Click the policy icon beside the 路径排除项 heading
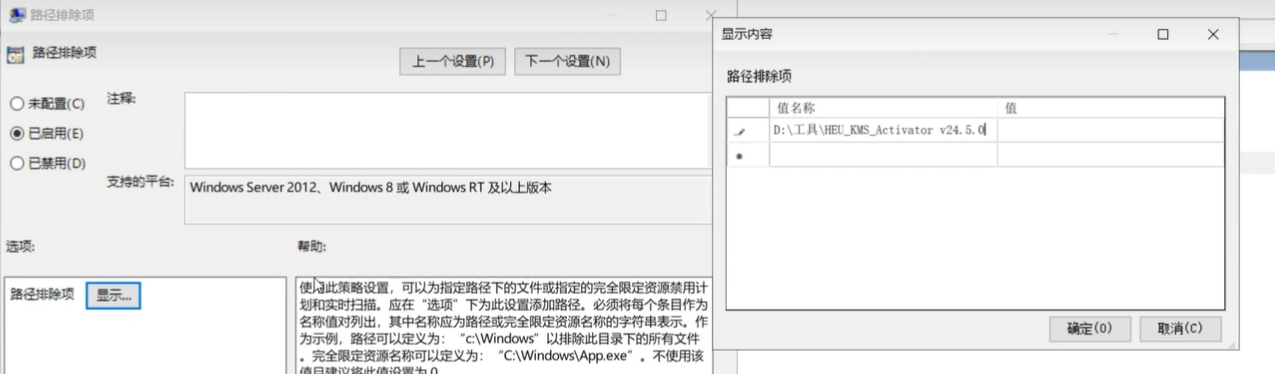Image resolution: width=1275 pixels, height=374 pixels. click(15, 55)
